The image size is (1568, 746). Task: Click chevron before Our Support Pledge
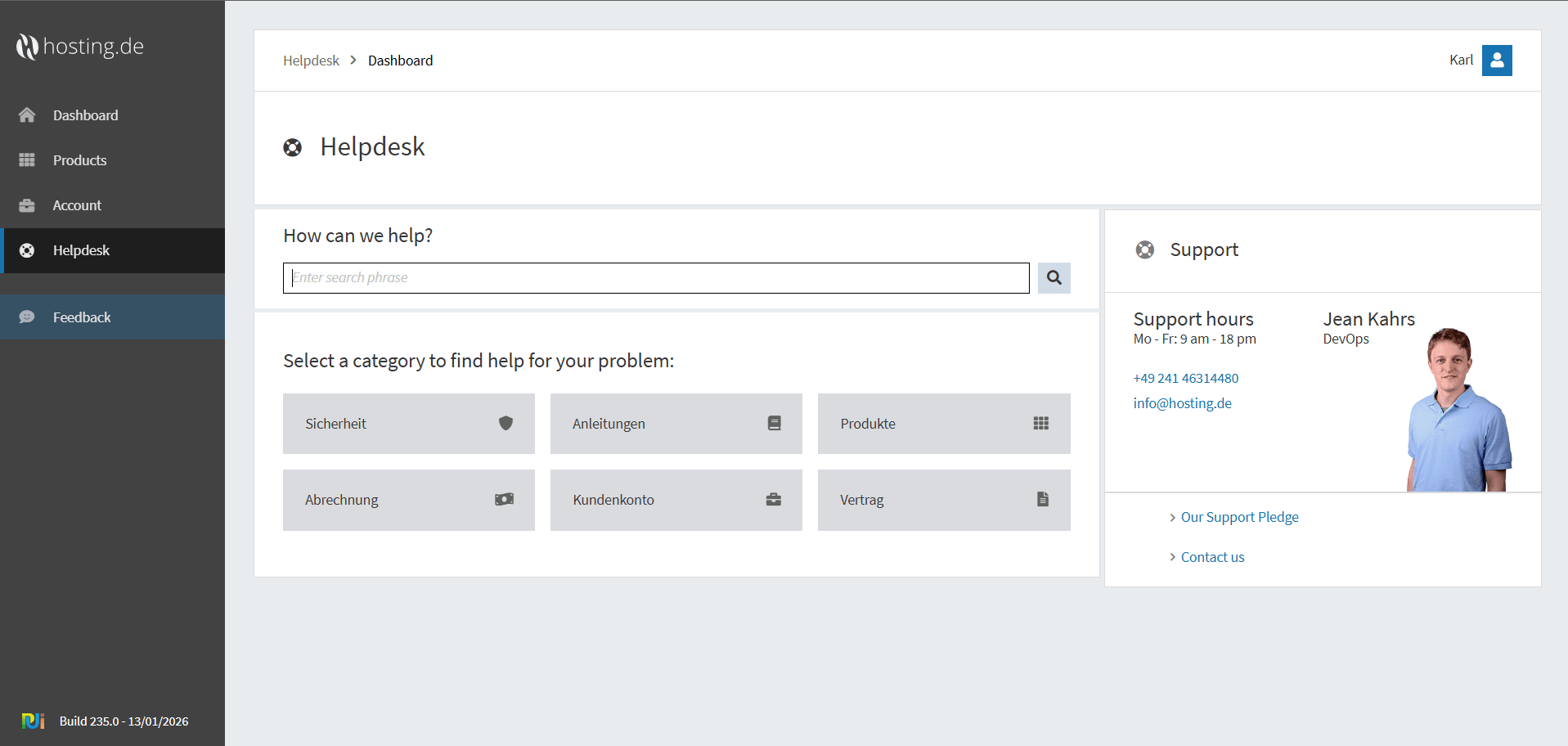1172,518
